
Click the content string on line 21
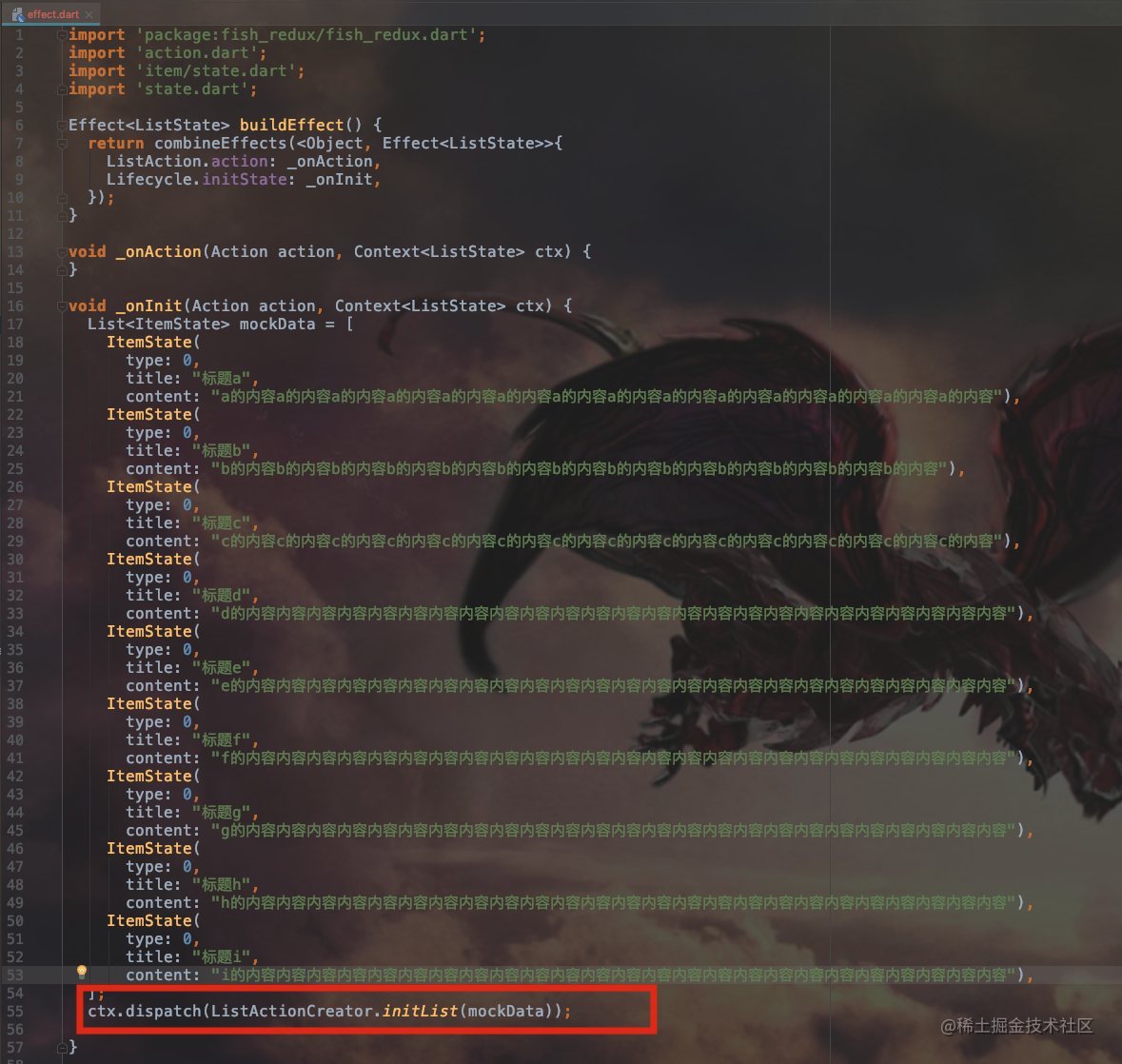click(x=607, y=397)
